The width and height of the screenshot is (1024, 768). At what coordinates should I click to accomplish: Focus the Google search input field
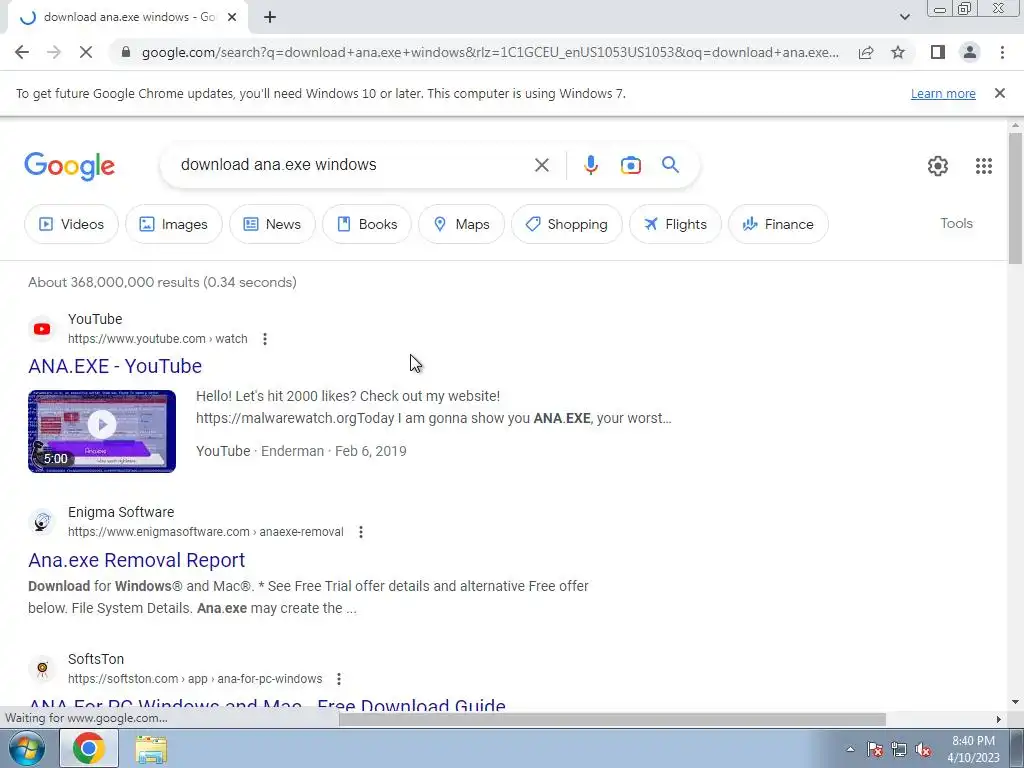[353, 165]
